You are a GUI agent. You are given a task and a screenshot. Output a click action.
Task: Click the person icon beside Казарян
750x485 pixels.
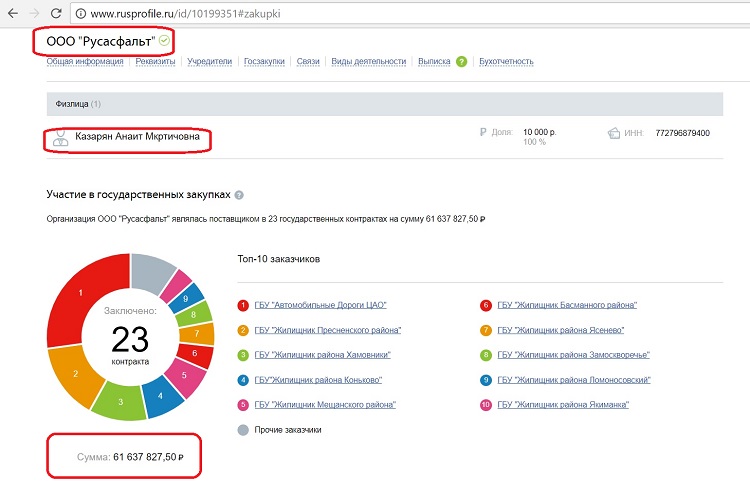(60, 138)
